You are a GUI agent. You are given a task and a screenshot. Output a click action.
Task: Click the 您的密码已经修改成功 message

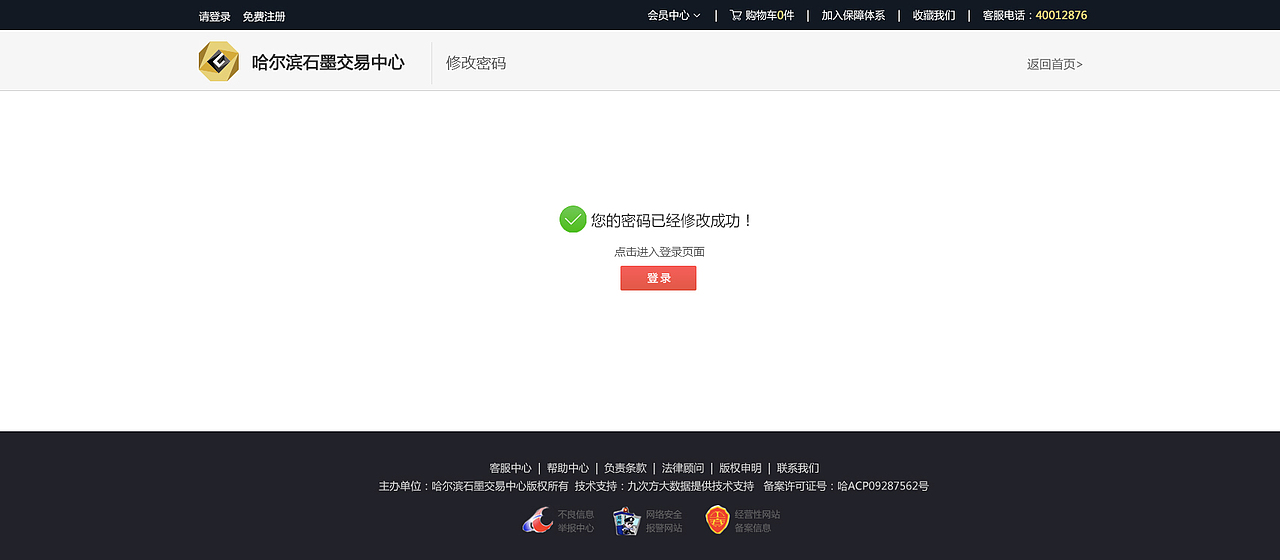(671, 220)
